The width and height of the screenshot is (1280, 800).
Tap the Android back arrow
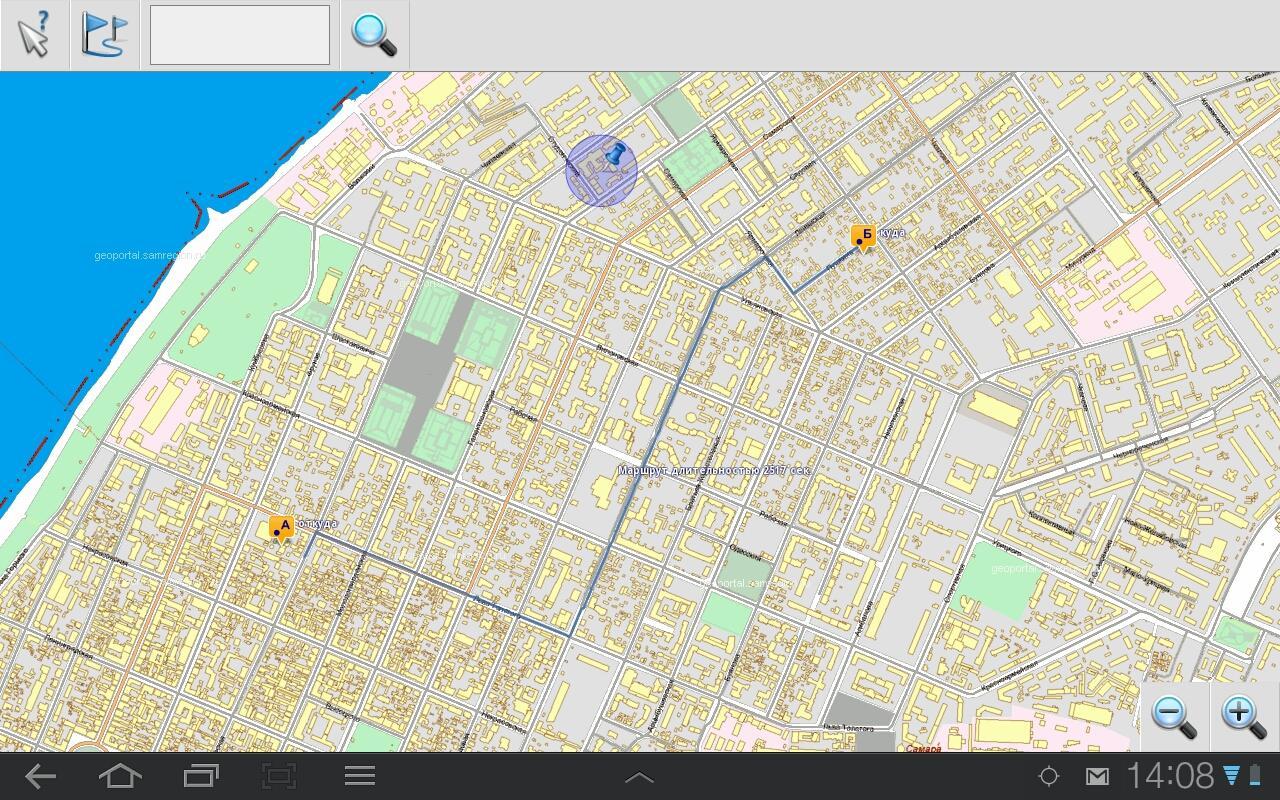(40, 776)
